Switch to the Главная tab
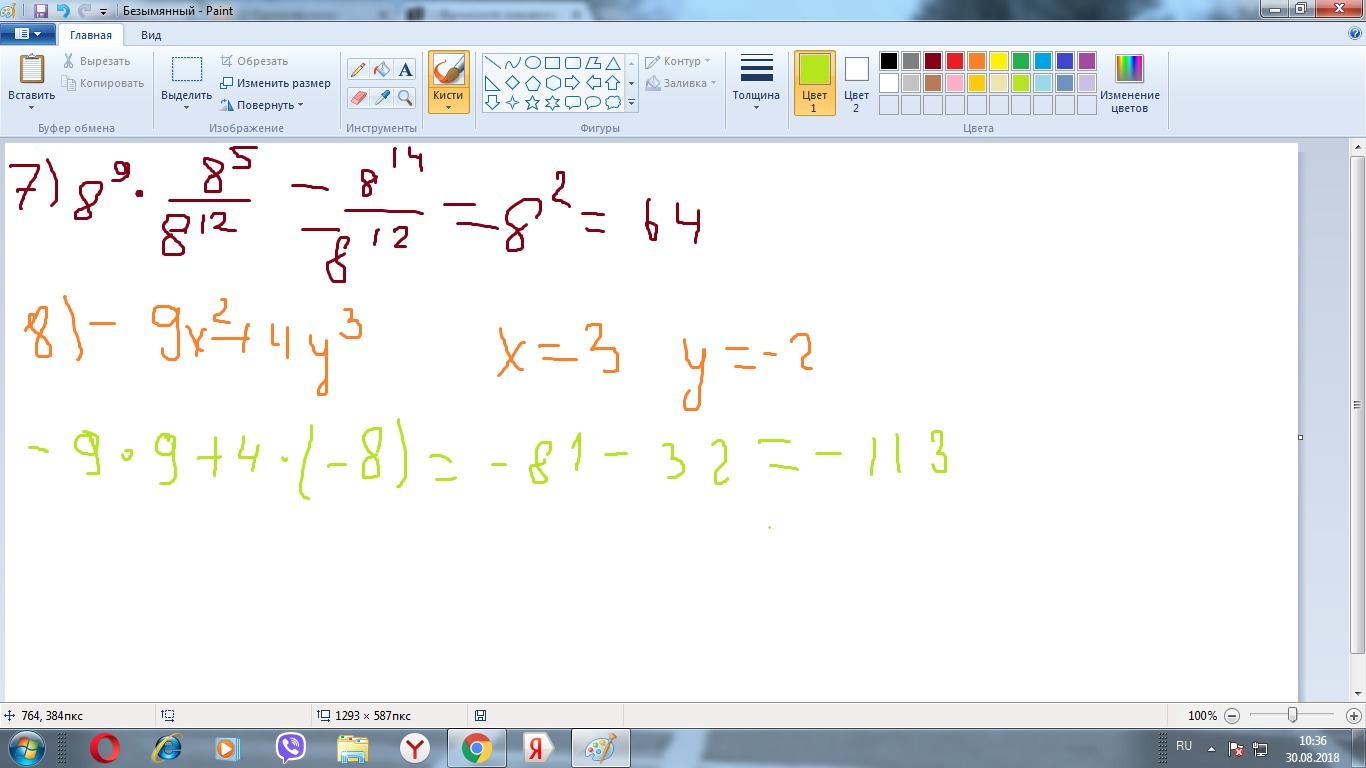Screen dimensions: 1366x768 (91, 35)
